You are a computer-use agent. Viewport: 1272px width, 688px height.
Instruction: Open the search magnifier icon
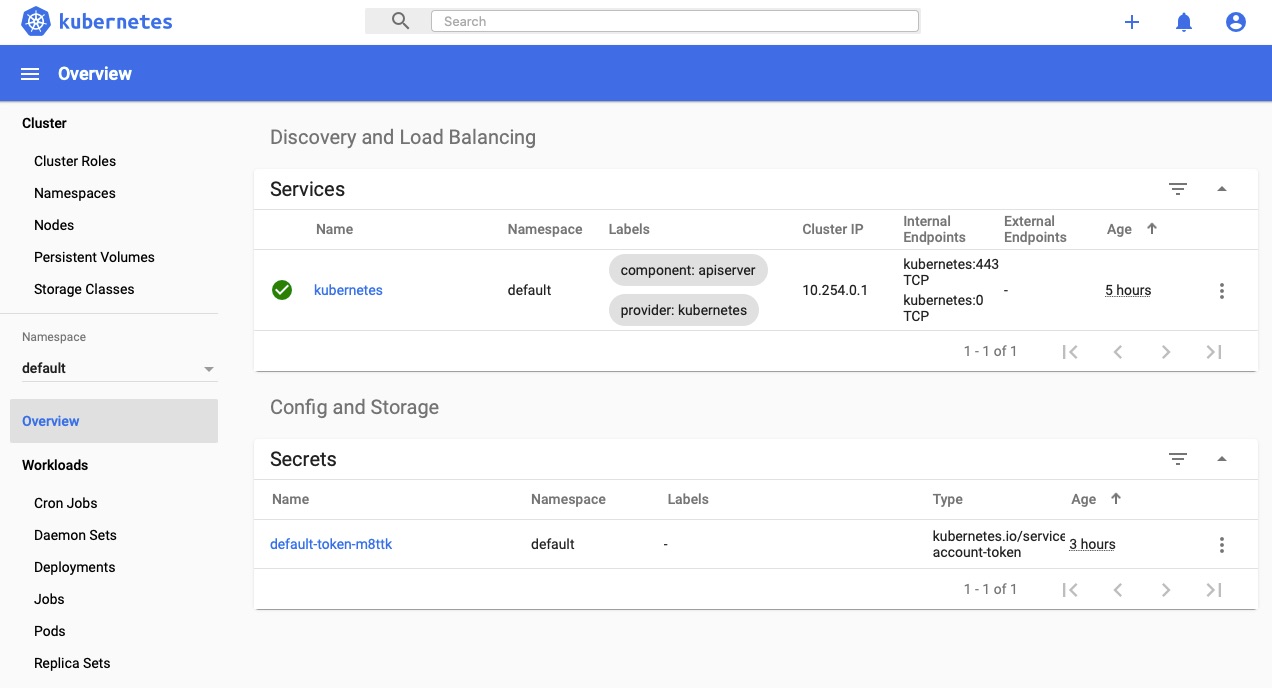point(398,20)
